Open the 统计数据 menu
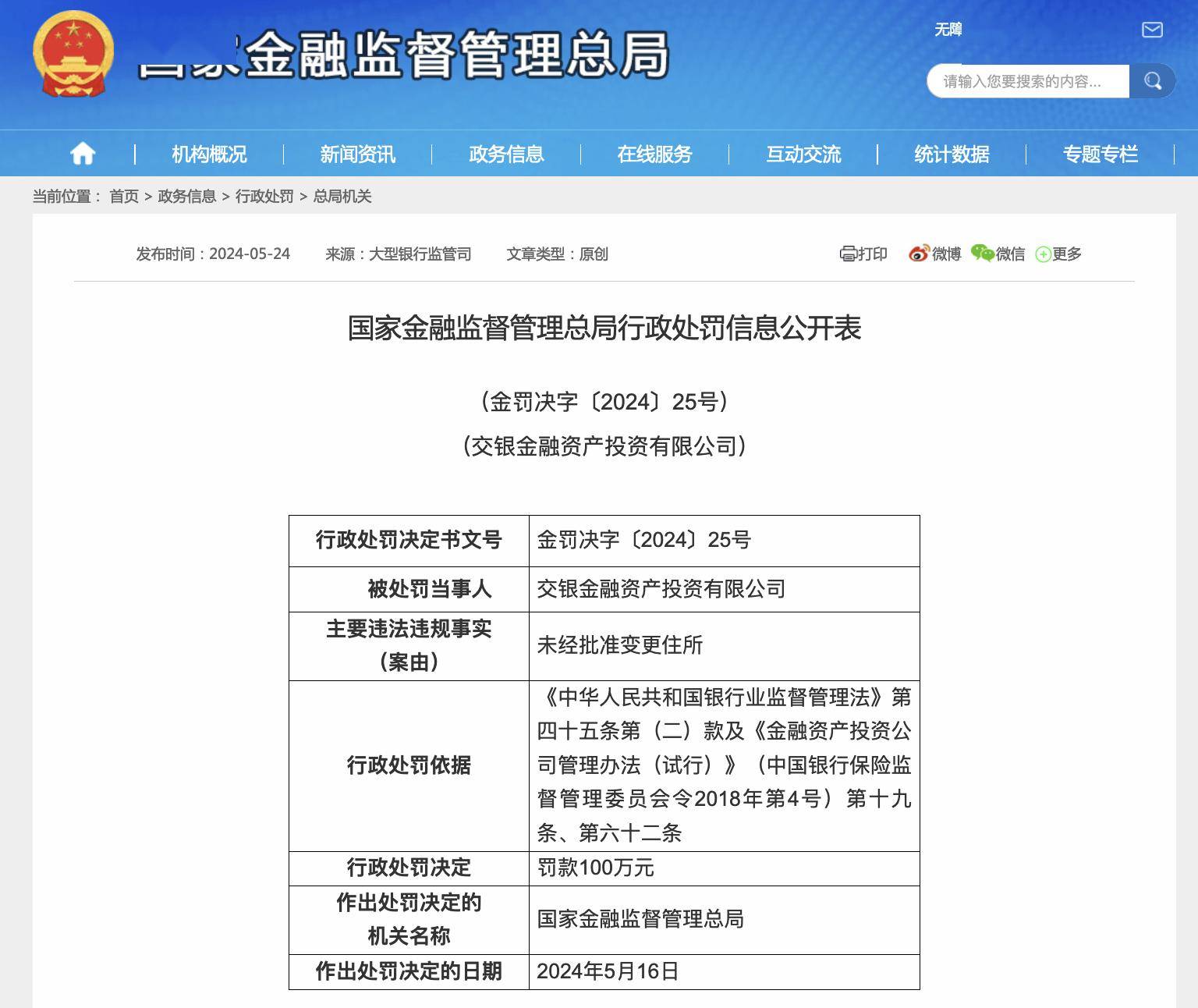 (952, 154)
